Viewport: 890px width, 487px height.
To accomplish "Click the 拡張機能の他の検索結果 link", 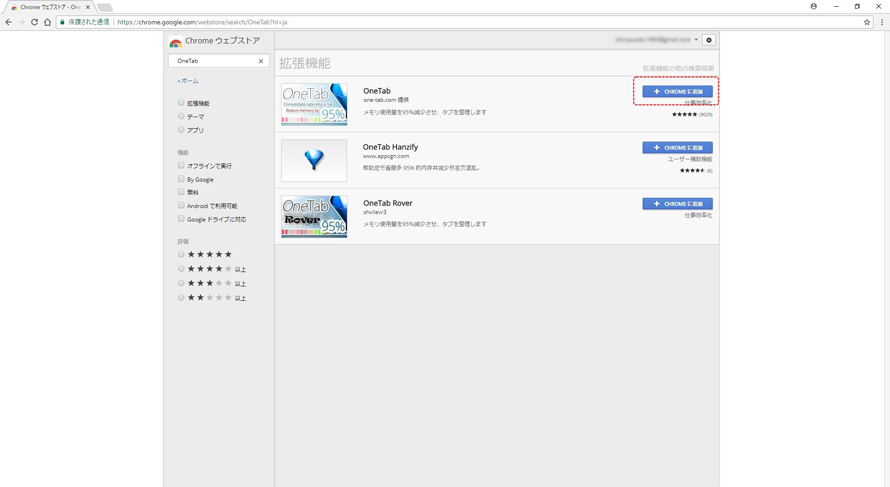I will click(678, 68).
